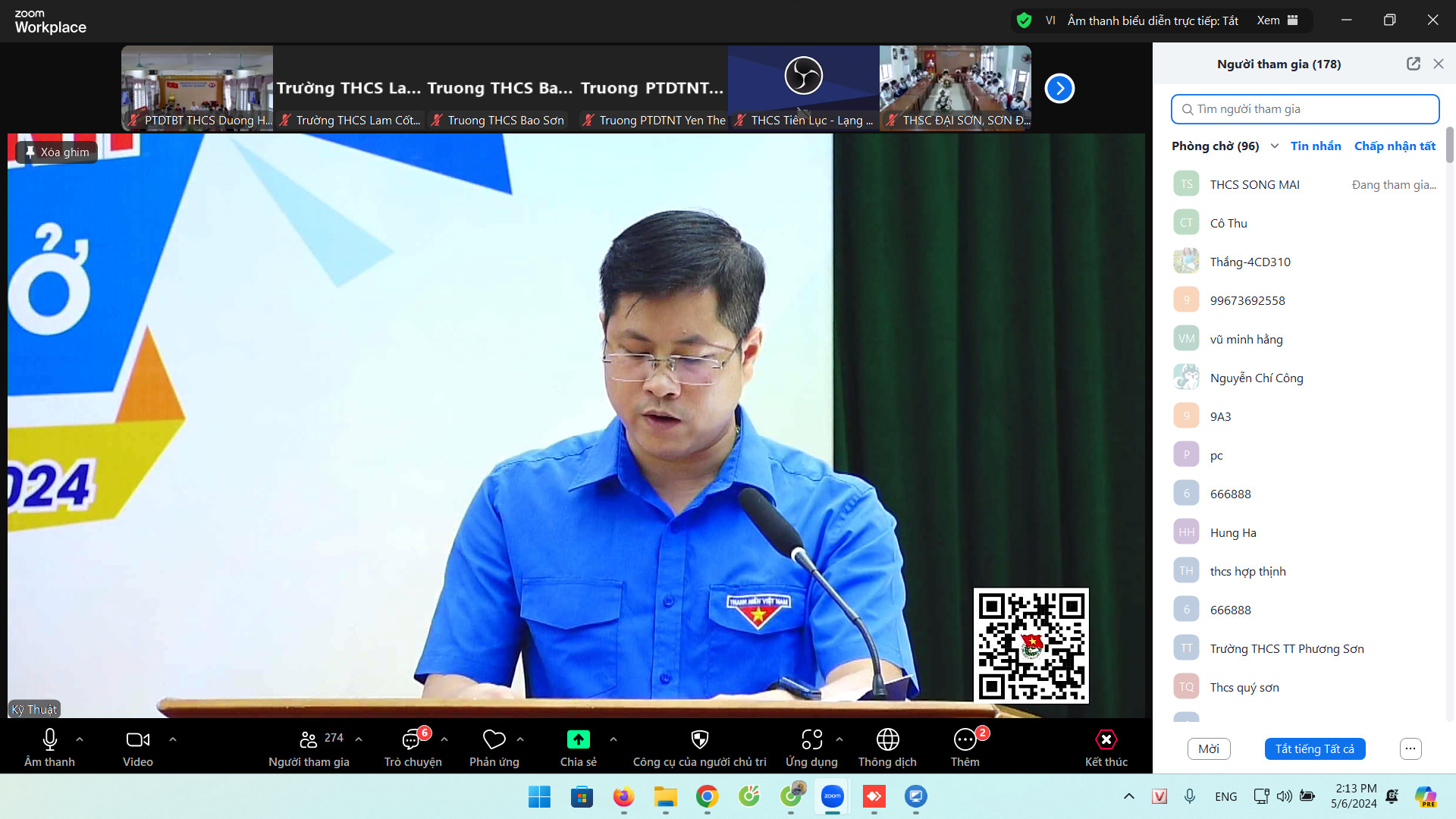Click the Tắt tiếng Tất cả button
The width and height of the screenshot is (1456, 819).
coord(1314,748)
